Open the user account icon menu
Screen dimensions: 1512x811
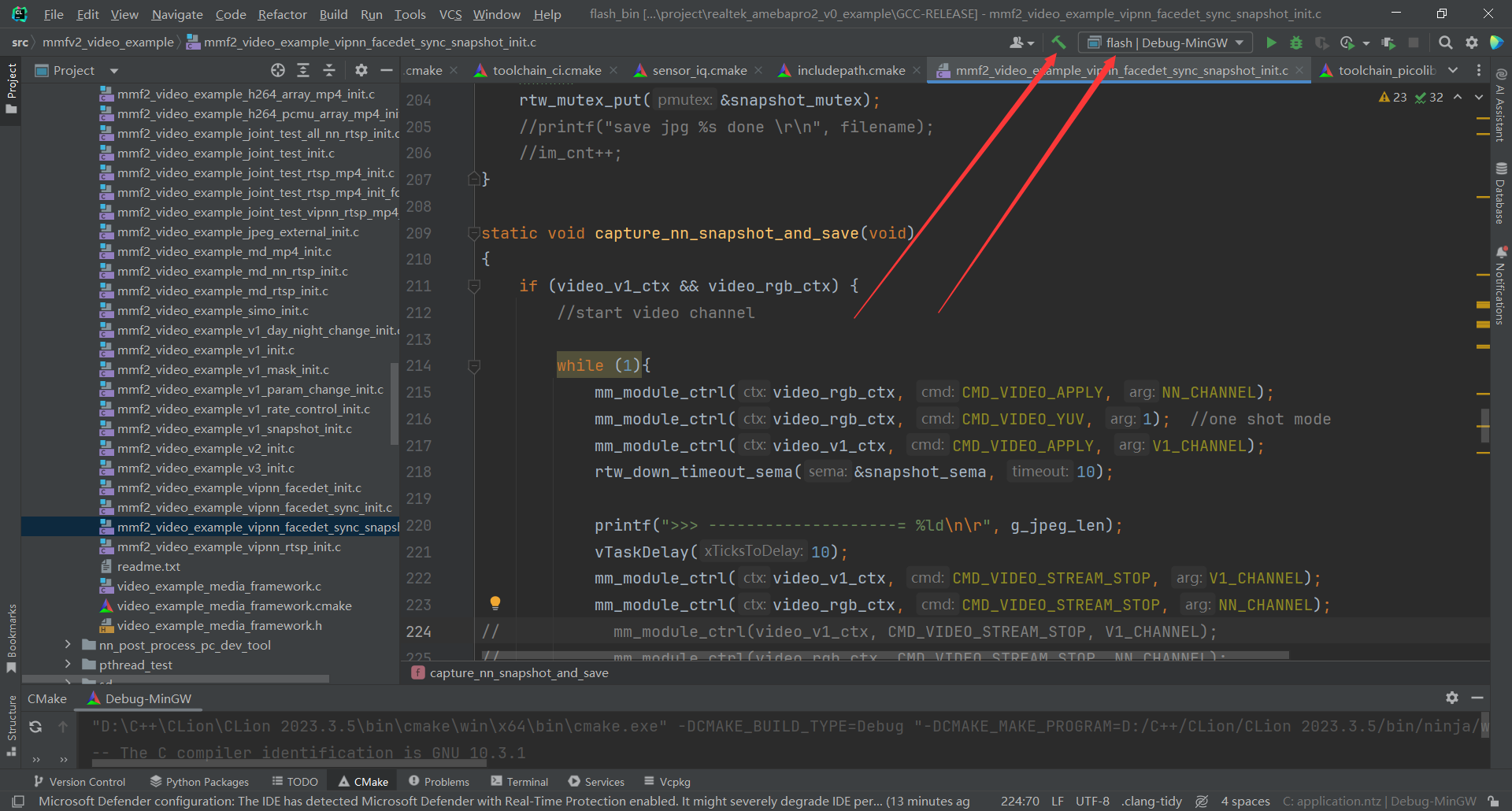1021,43
